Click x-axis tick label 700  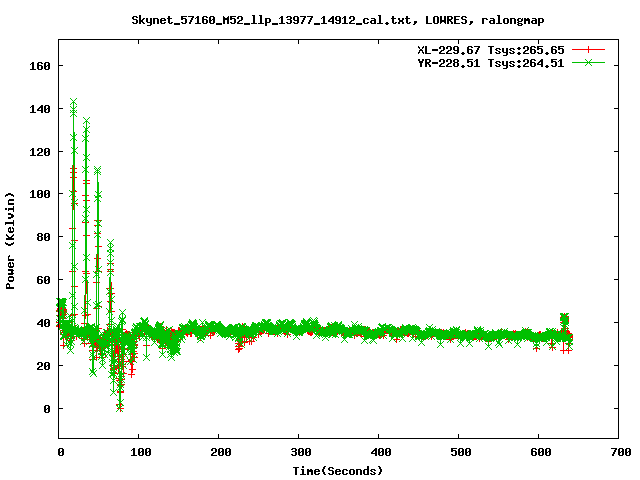tap(621, 452)
